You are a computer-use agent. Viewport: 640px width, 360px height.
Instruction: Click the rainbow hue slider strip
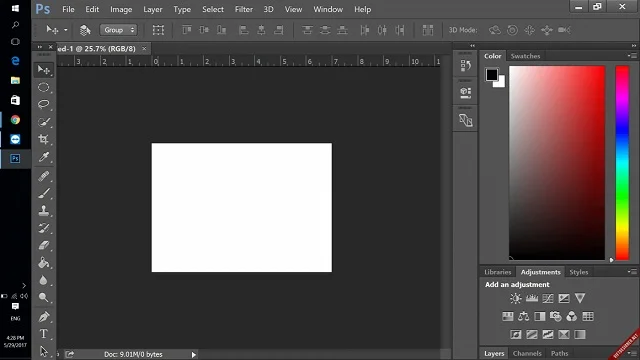point(622,162)
